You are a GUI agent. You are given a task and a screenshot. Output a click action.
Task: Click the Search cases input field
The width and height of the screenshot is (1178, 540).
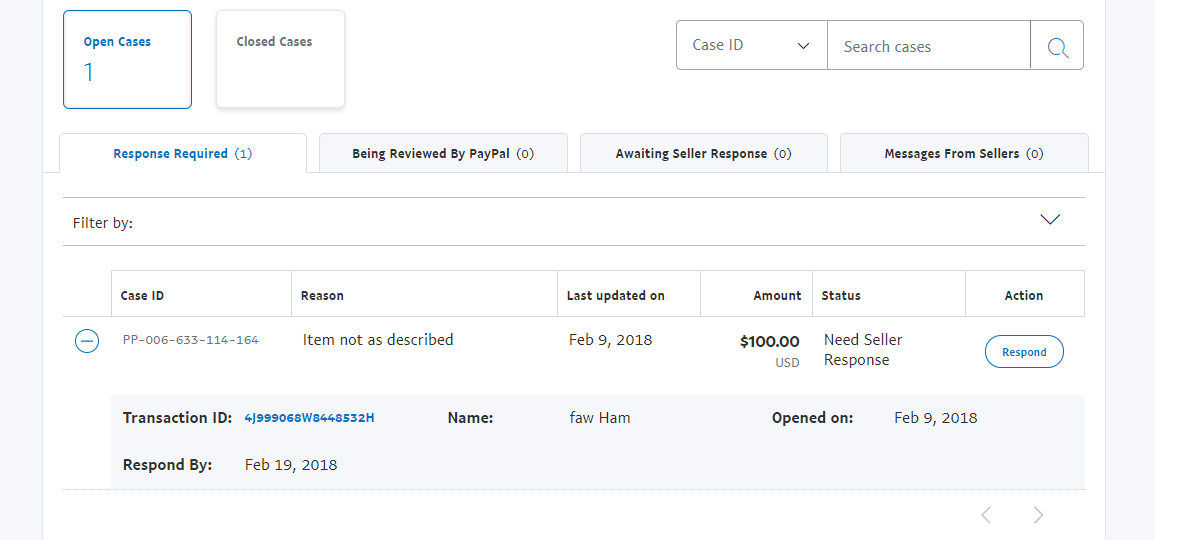click(x=928, y=46)
